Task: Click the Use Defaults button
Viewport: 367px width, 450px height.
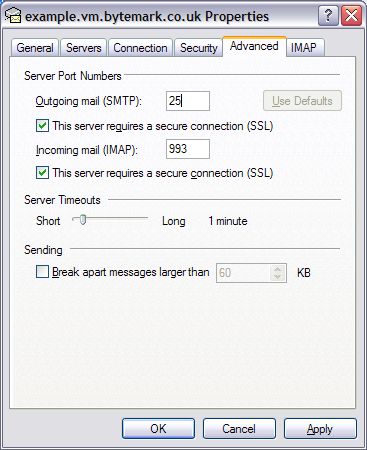Action: point(302,101)
